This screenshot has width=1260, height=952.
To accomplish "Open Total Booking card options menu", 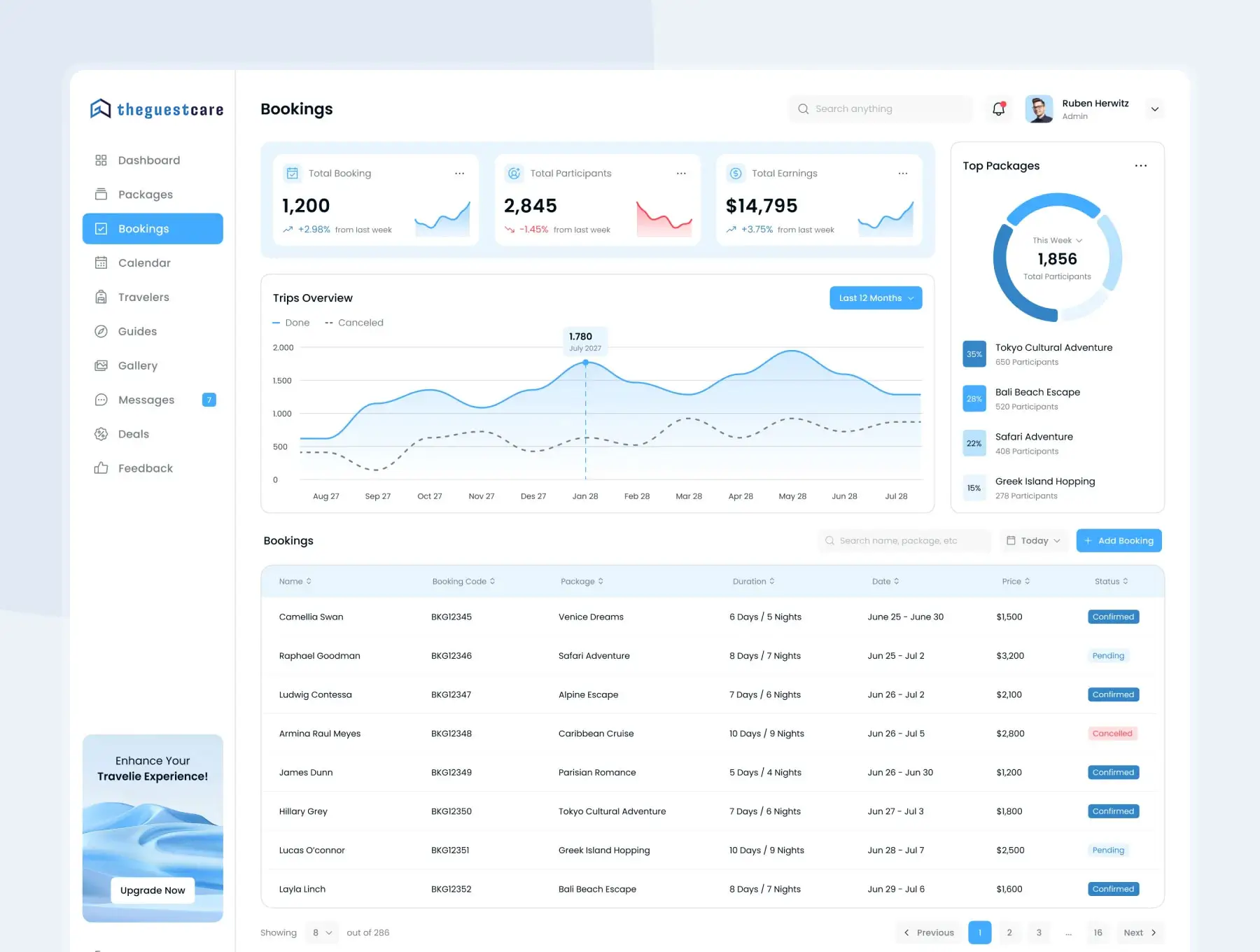I will pyautogui.click(x=459, y=174).
